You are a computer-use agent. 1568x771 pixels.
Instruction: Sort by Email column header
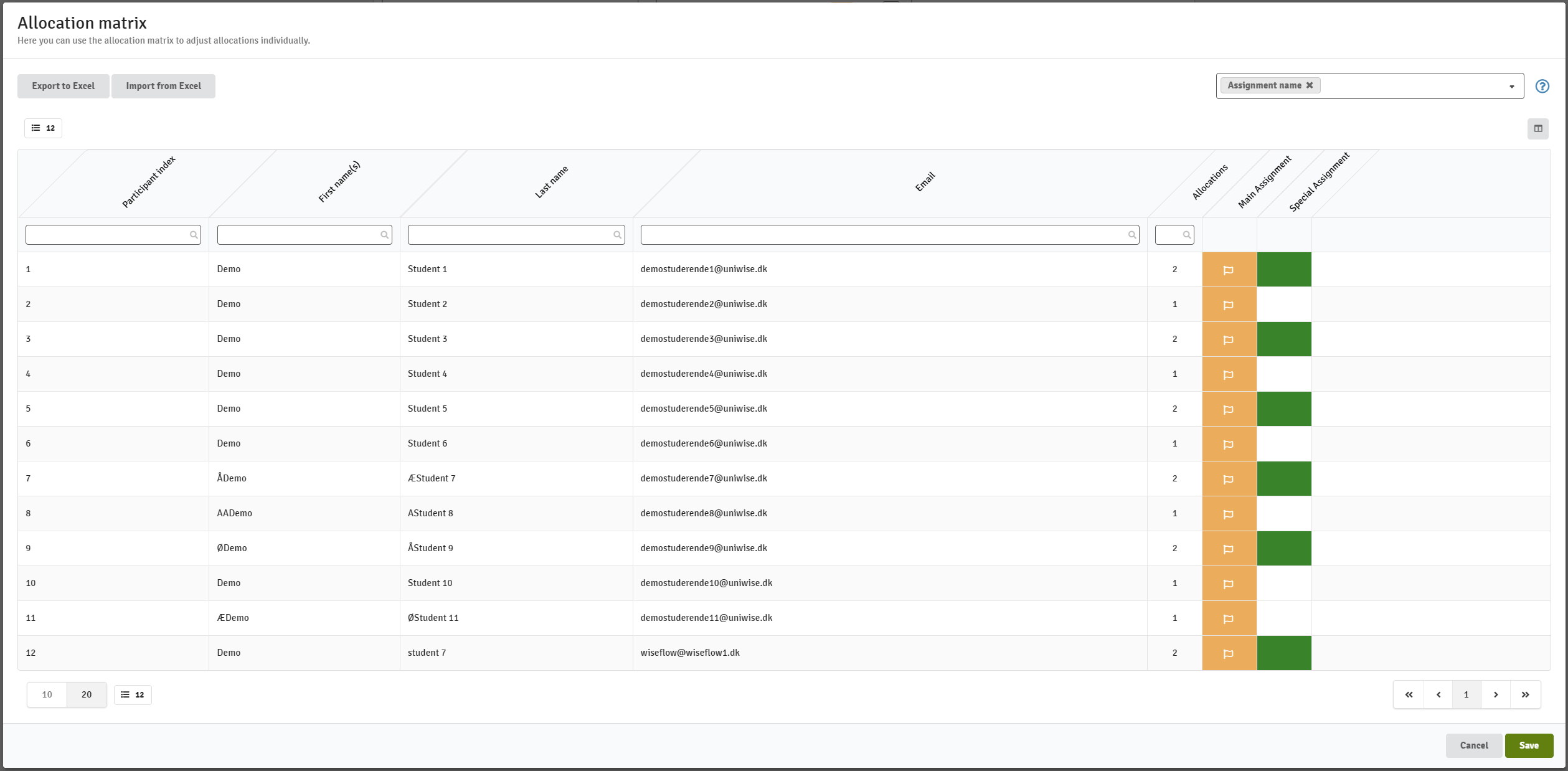click(925, 182)
